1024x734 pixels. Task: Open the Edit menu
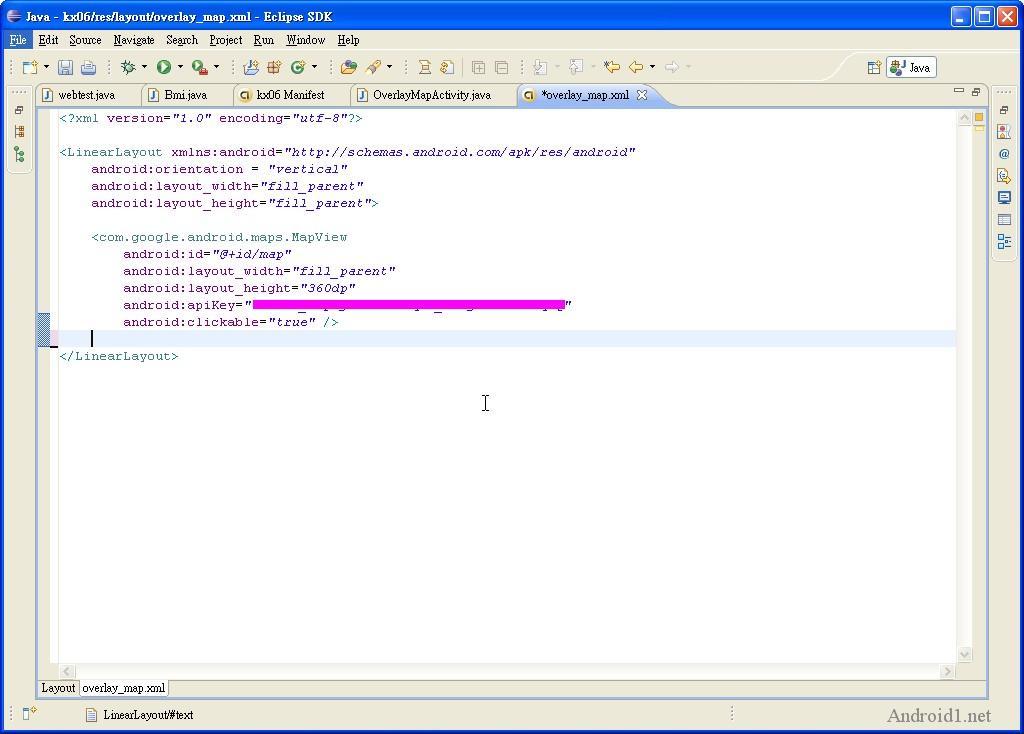click(x=48, y=40)
